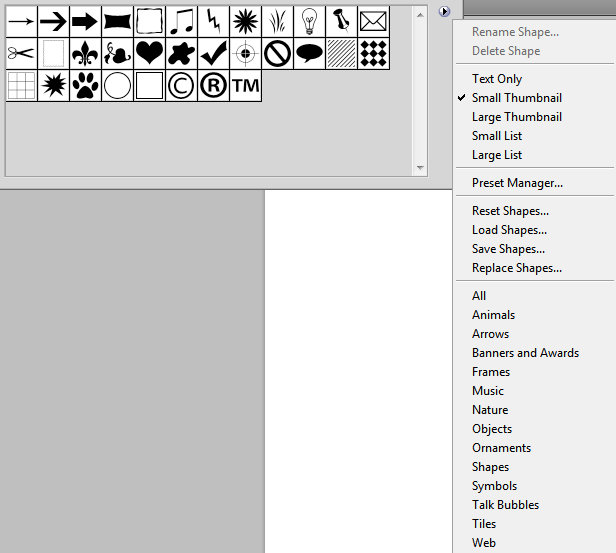Choose Load Shapes
This screenshot has width=616, height=553.
click(509, 230)
